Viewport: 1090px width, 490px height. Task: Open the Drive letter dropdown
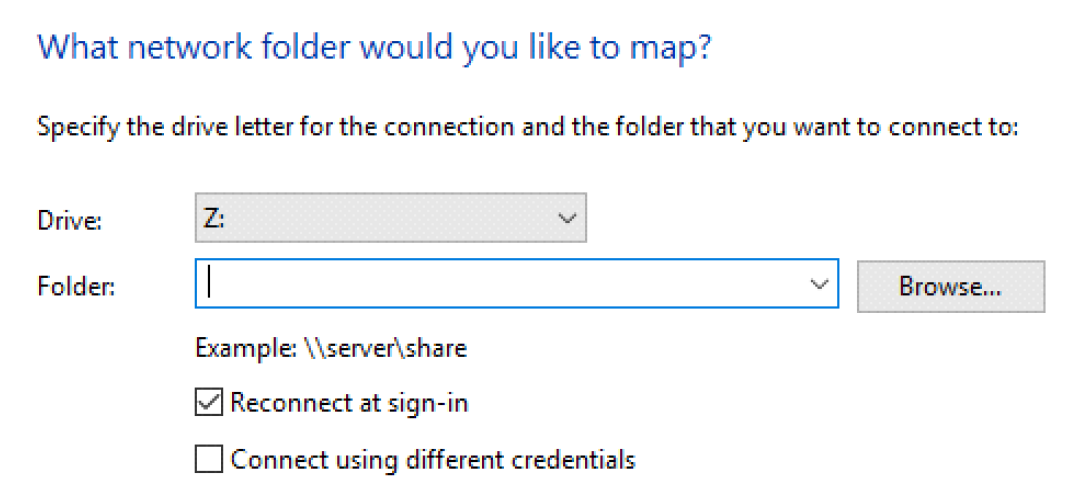click(x=390, y=219)
